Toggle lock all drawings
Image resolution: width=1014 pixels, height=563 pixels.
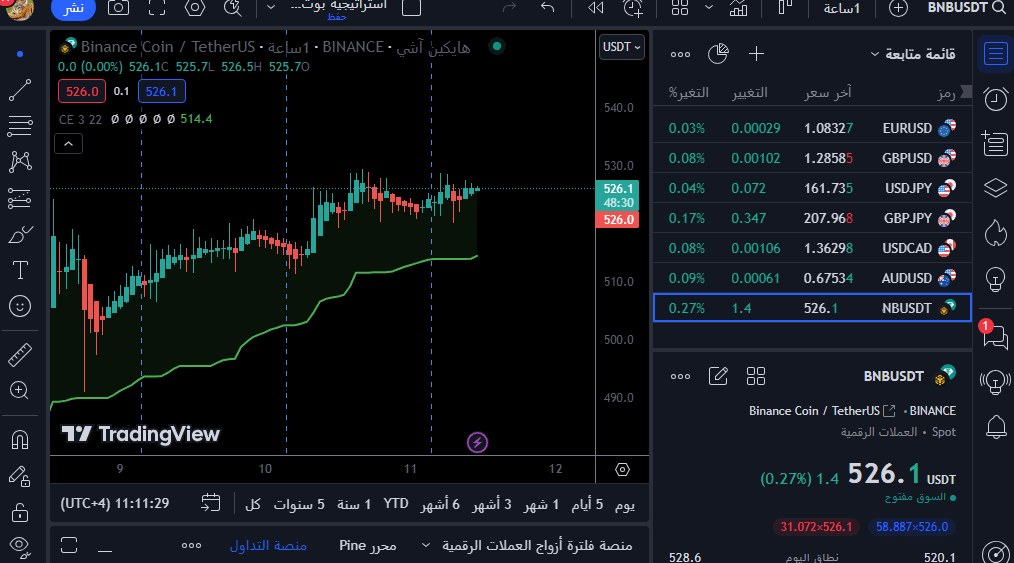(20, 512)
